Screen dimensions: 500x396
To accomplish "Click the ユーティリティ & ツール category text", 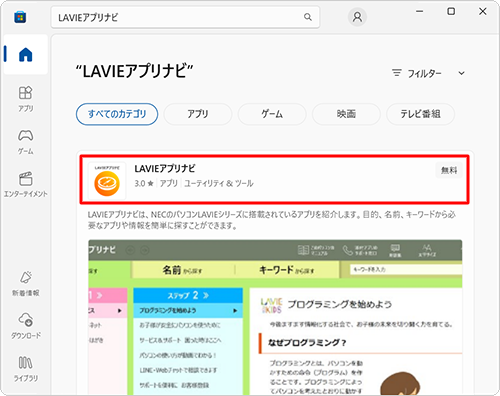I will 219,183.
